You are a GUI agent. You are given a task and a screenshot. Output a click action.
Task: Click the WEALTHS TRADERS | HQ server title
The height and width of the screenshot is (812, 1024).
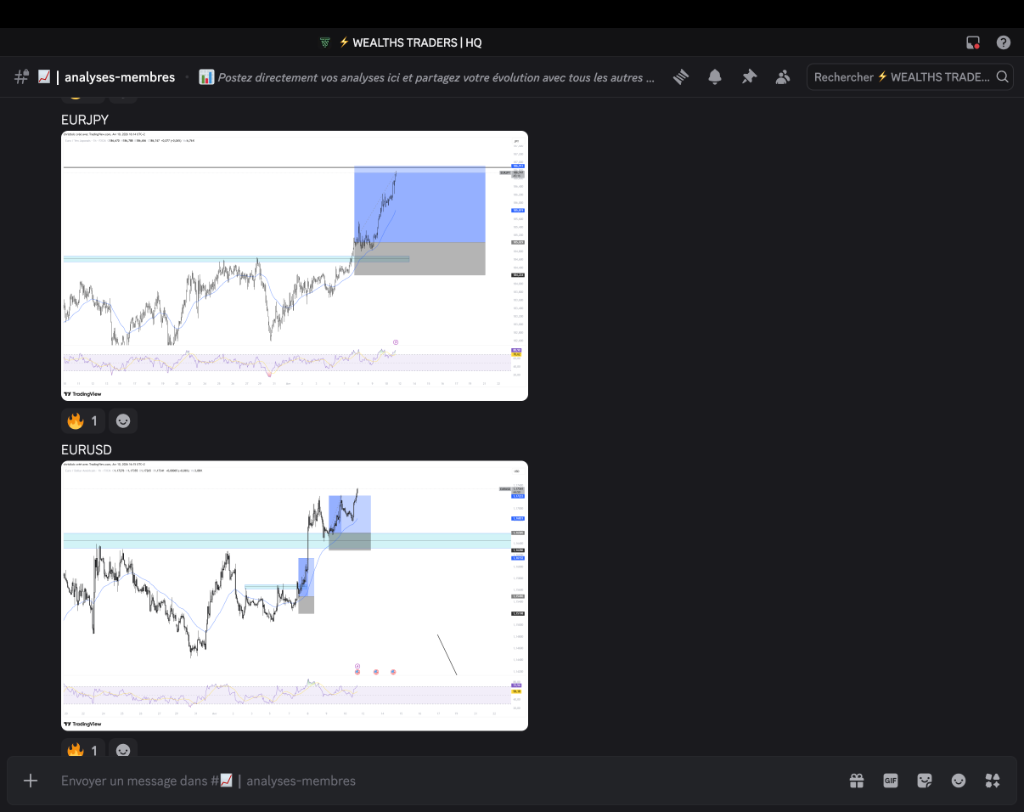pyautogui.click(x=417, y=42)
